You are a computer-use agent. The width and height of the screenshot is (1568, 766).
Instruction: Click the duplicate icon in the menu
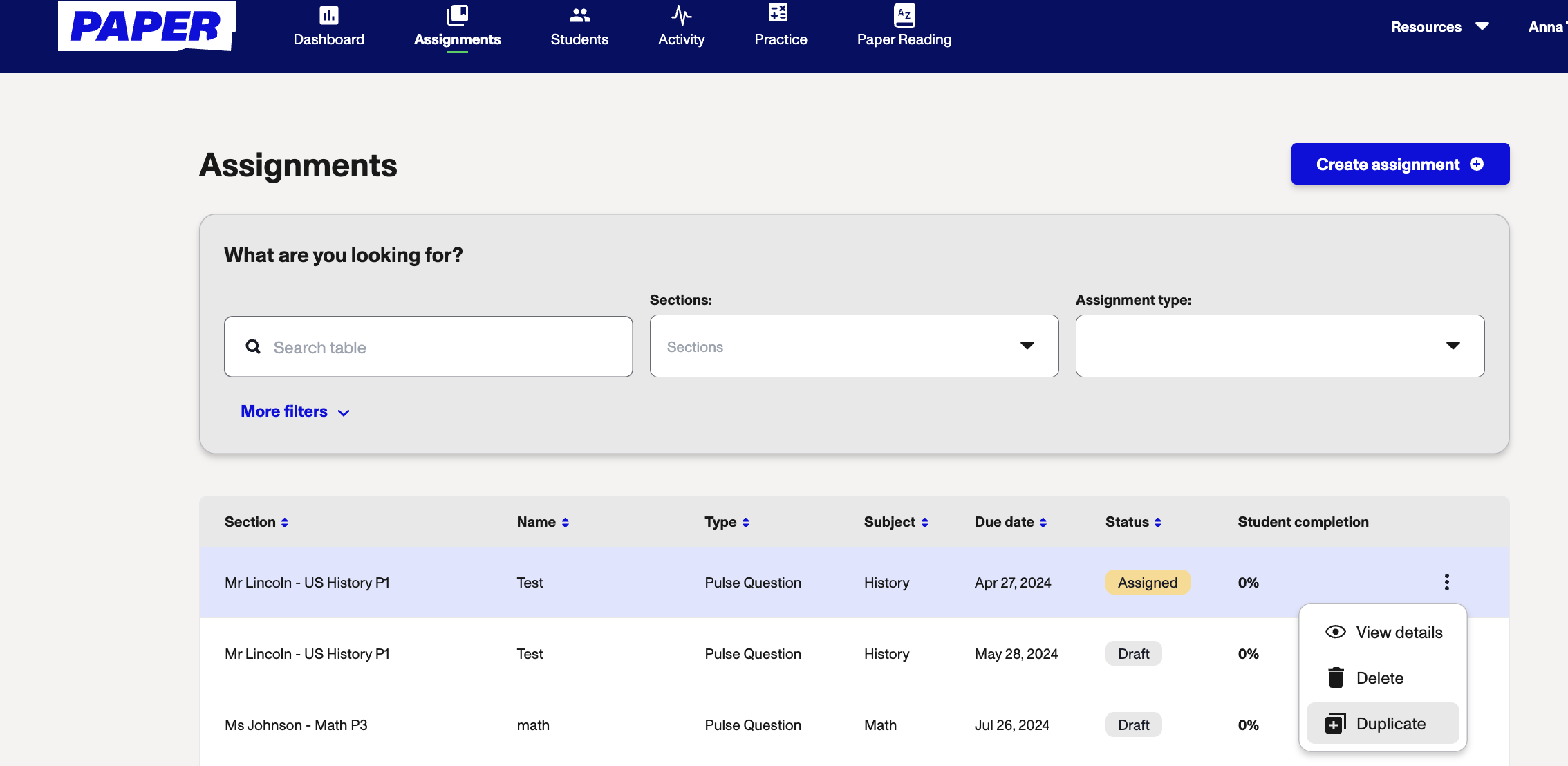[1335, 723]
